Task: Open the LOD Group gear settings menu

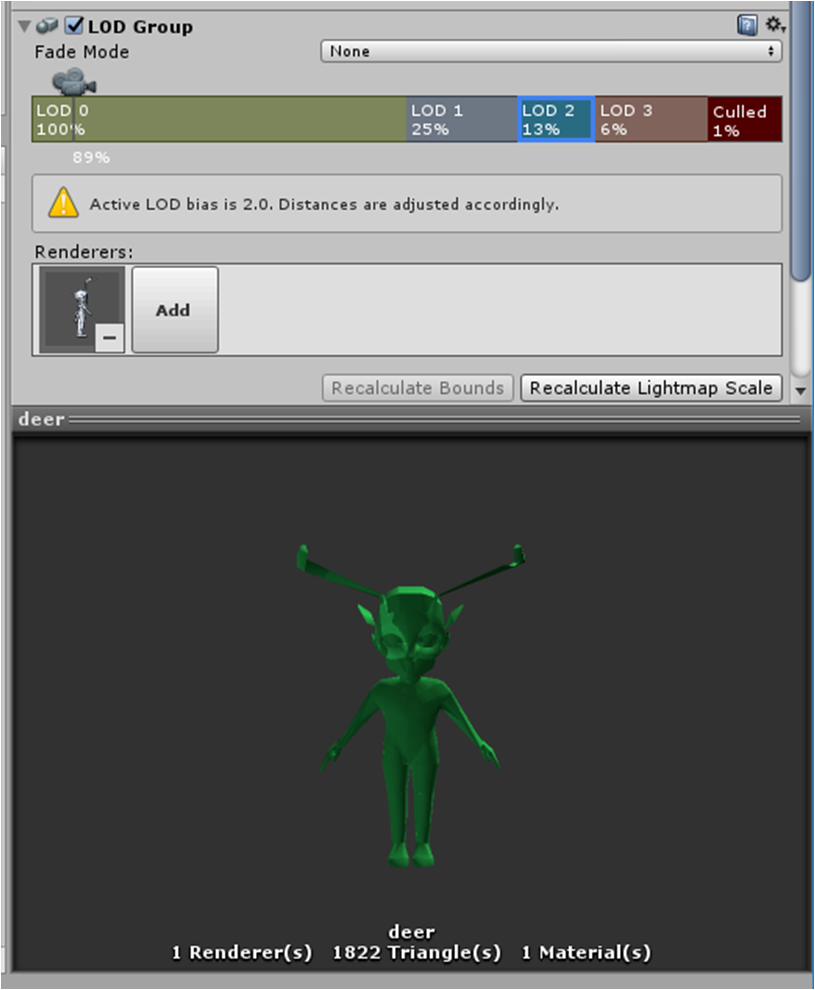Action: 775,25
